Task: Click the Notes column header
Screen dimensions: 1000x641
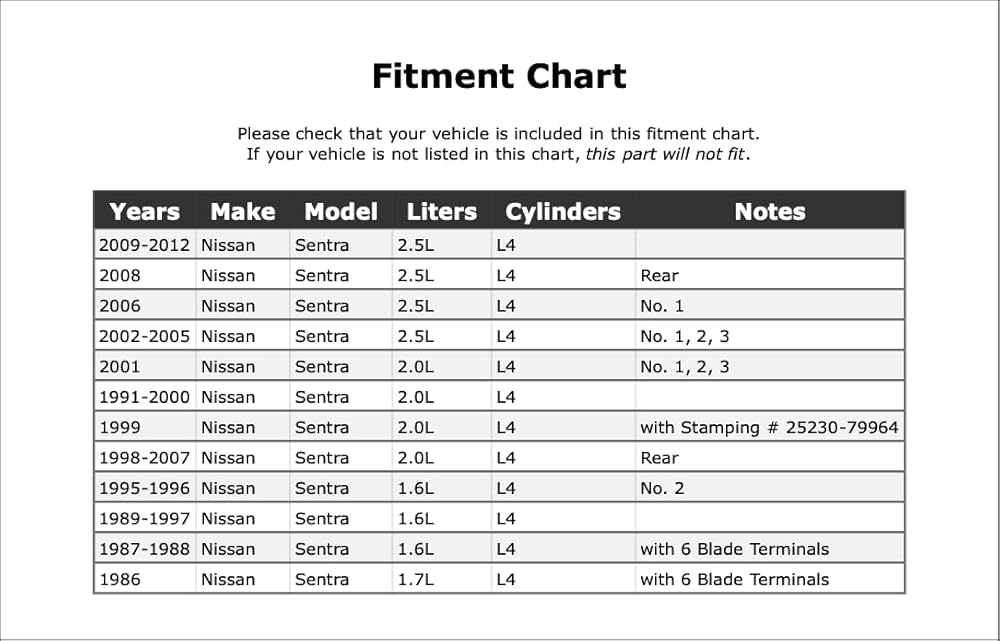Action: (770, 212)
